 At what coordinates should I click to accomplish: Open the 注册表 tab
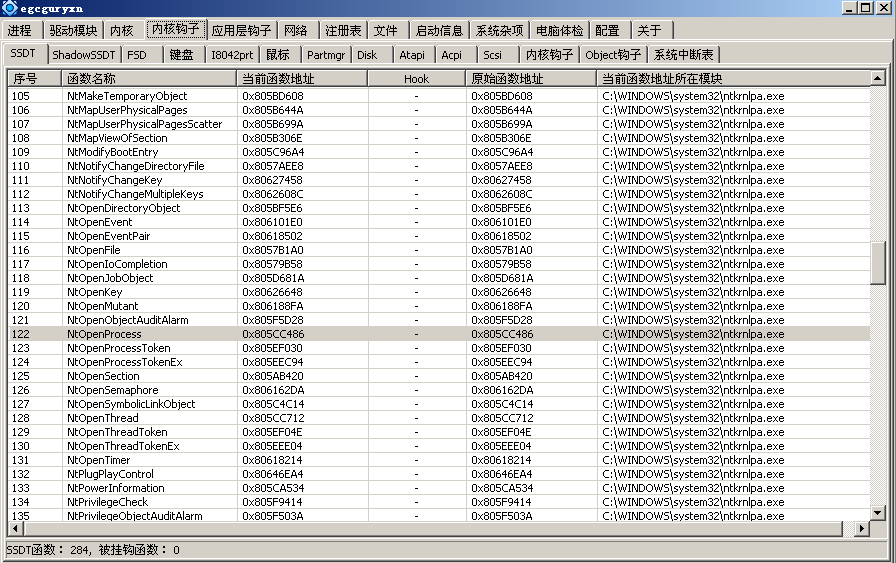(x=344, y=31)
